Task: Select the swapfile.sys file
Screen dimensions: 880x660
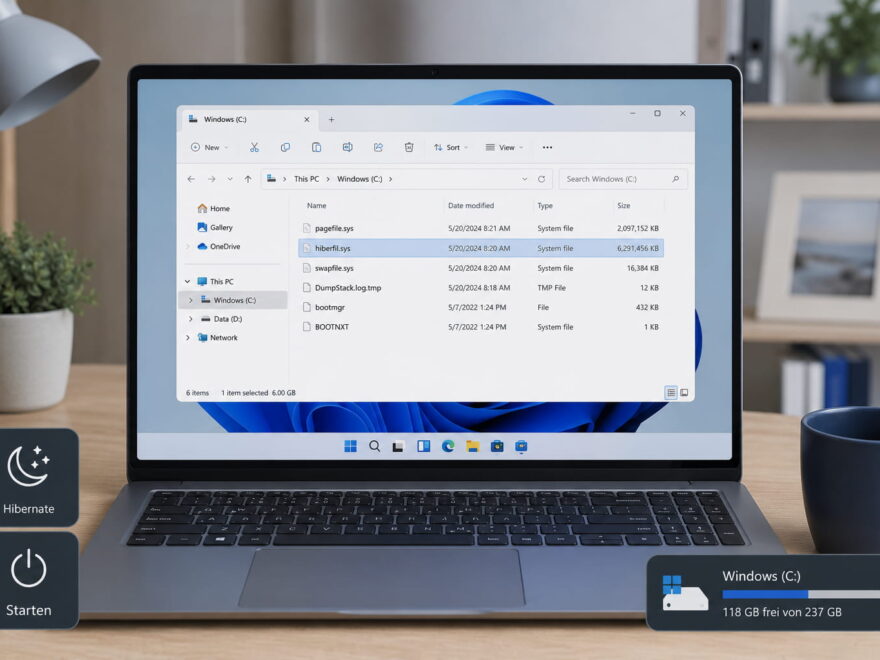Action: click(x=481, y=268)
